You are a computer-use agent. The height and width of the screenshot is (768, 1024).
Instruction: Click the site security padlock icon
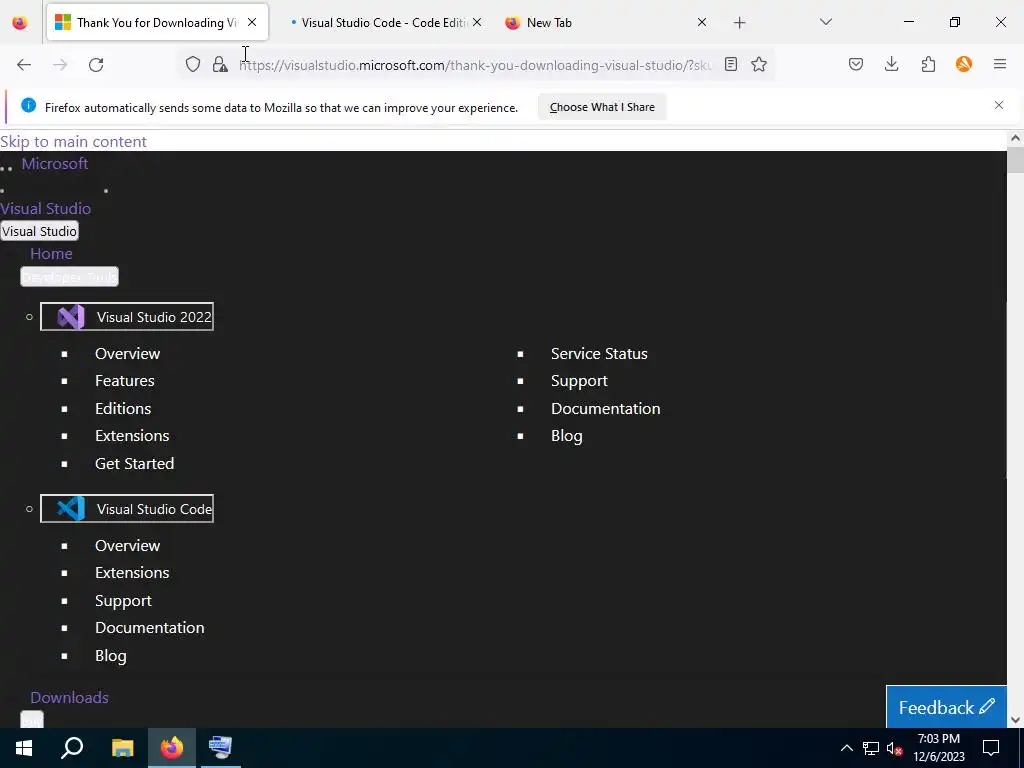[x=220, y=64]
